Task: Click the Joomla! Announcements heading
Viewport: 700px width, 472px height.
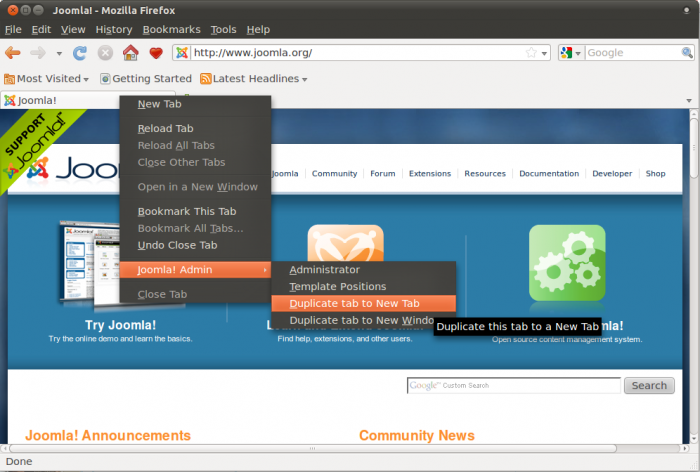Action: coord(108,435)
